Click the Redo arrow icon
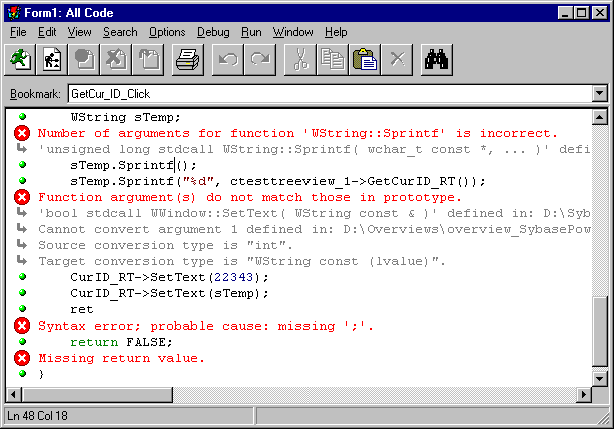 tap(260, 59)
